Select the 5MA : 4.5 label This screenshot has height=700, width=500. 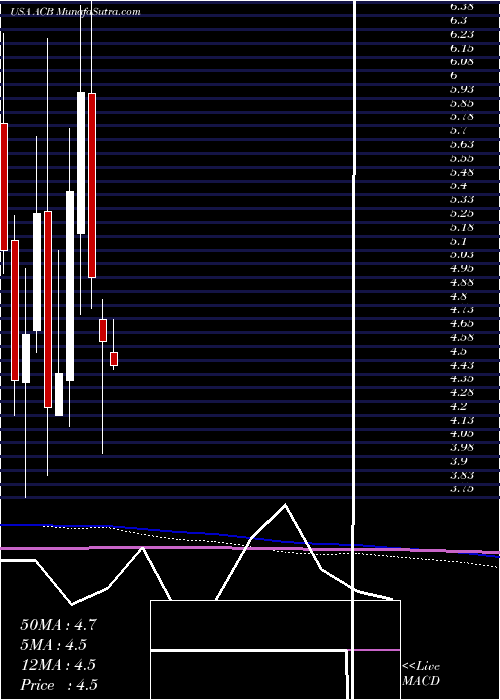click(54, 645)
